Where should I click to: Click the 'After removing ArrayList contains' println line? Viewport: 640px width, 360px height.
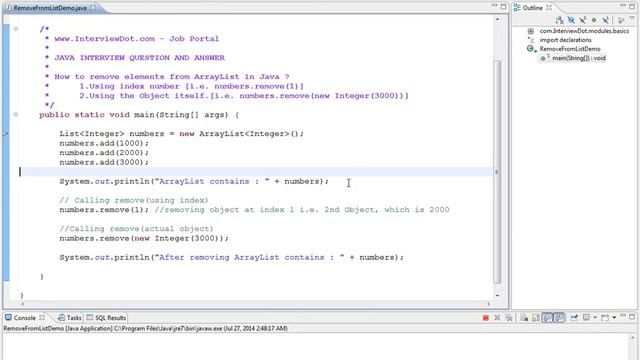click(x=231, y=258)
